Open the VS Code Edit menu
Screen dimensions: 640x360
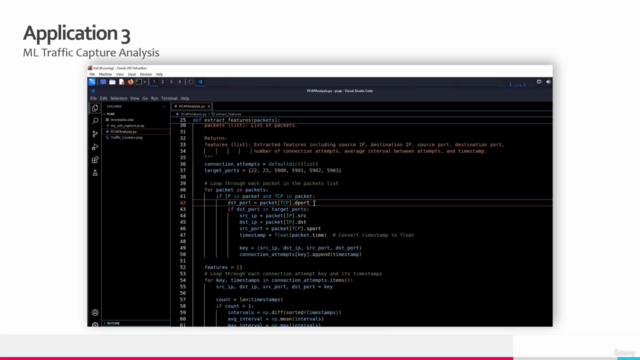(103, 98)
